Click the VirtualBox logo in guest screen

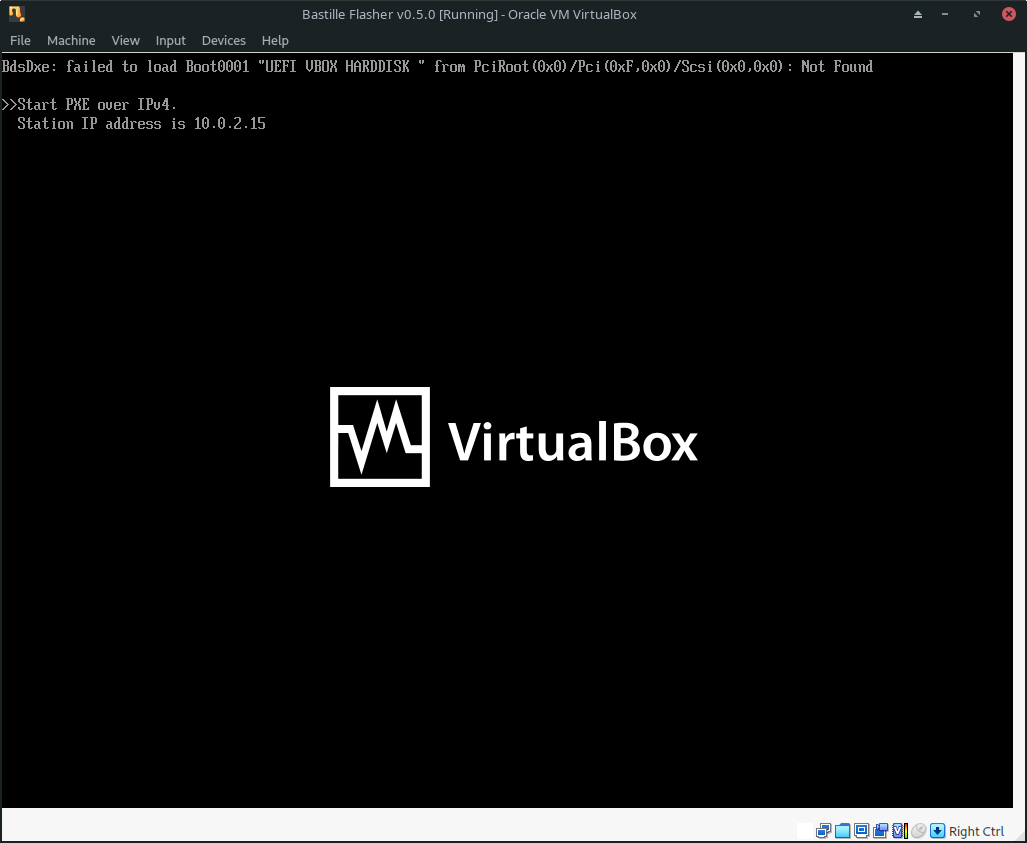(x=514, y=437)
